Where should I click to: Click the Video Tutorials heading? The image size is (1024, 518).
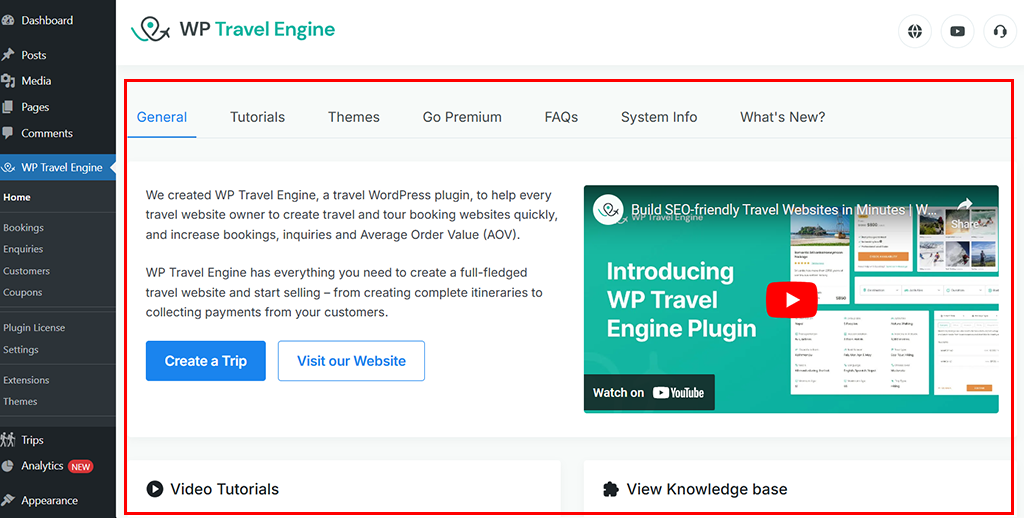point(225,489)
